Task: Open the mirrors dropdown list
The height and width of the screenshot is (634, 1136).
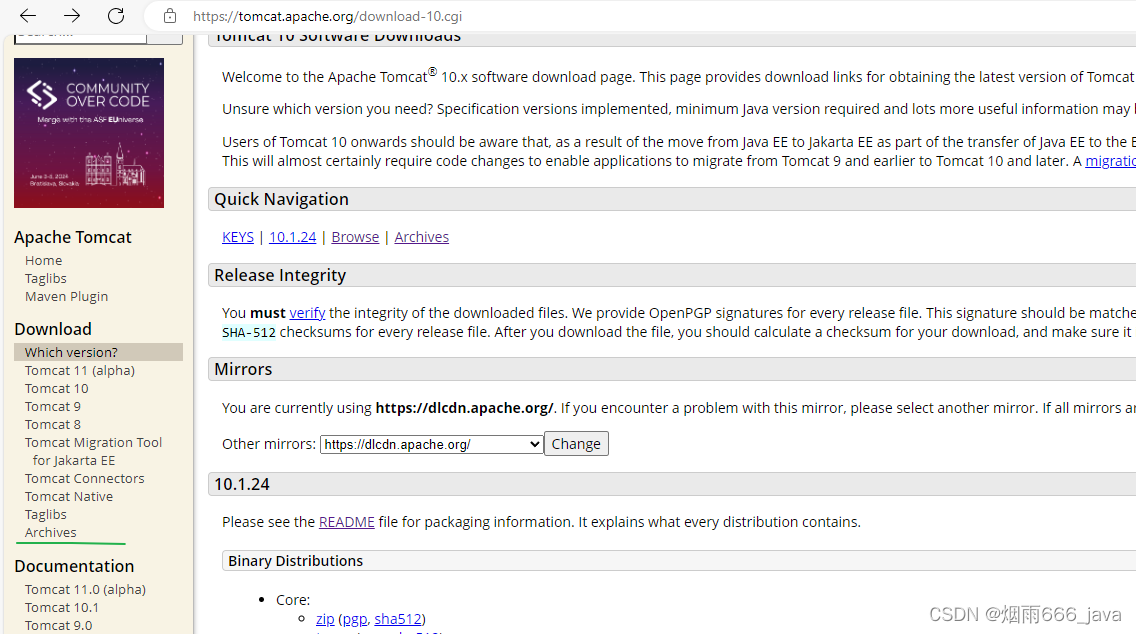Action: pos(432,444)
